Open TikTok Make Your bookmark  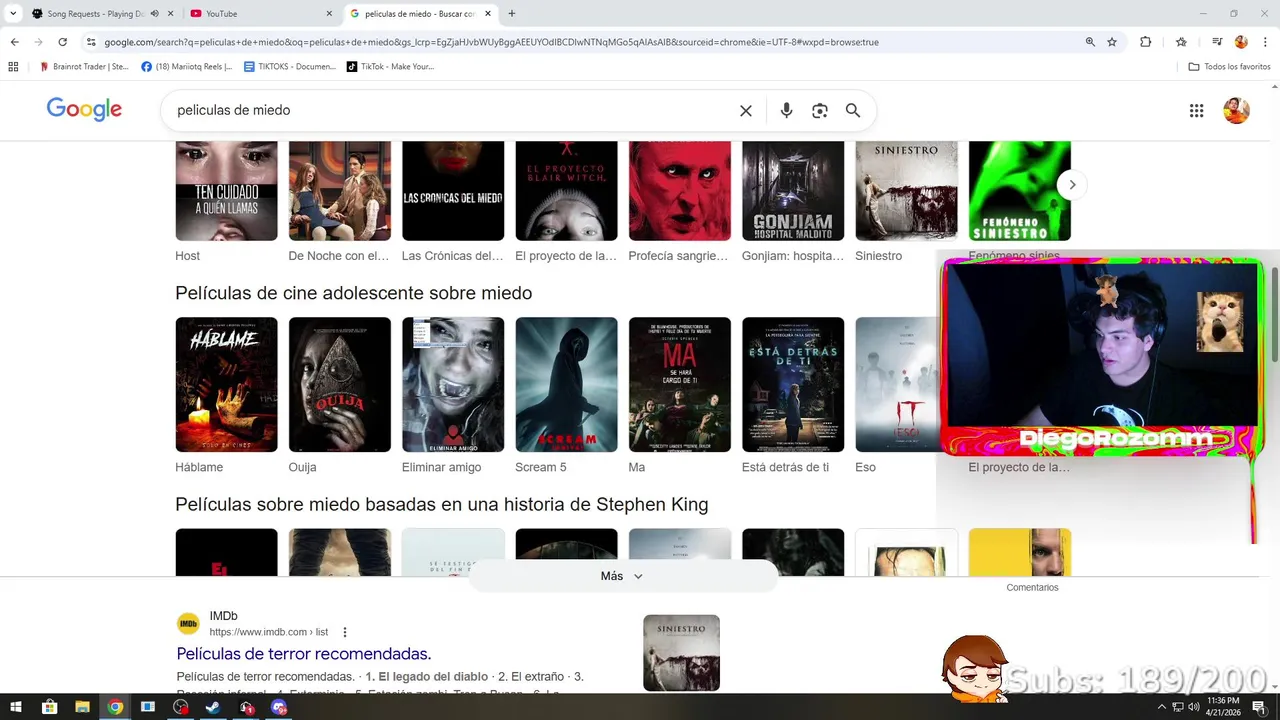tap(390, 67)
